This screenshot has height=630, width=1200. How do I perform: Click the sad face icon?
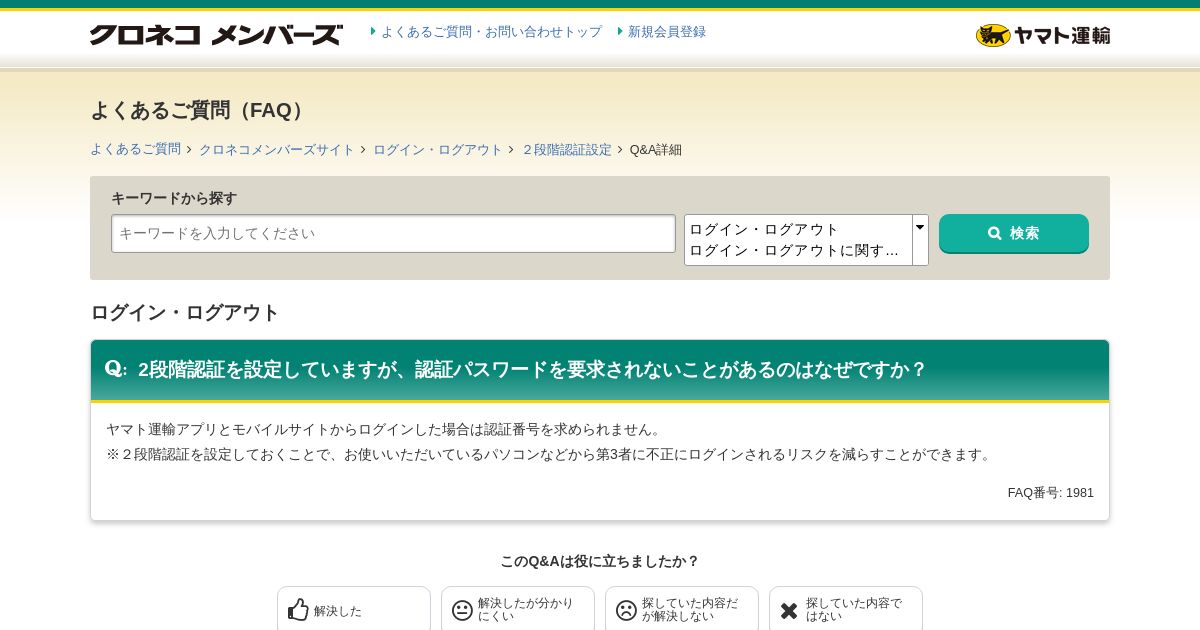click(x=626, y=610)
